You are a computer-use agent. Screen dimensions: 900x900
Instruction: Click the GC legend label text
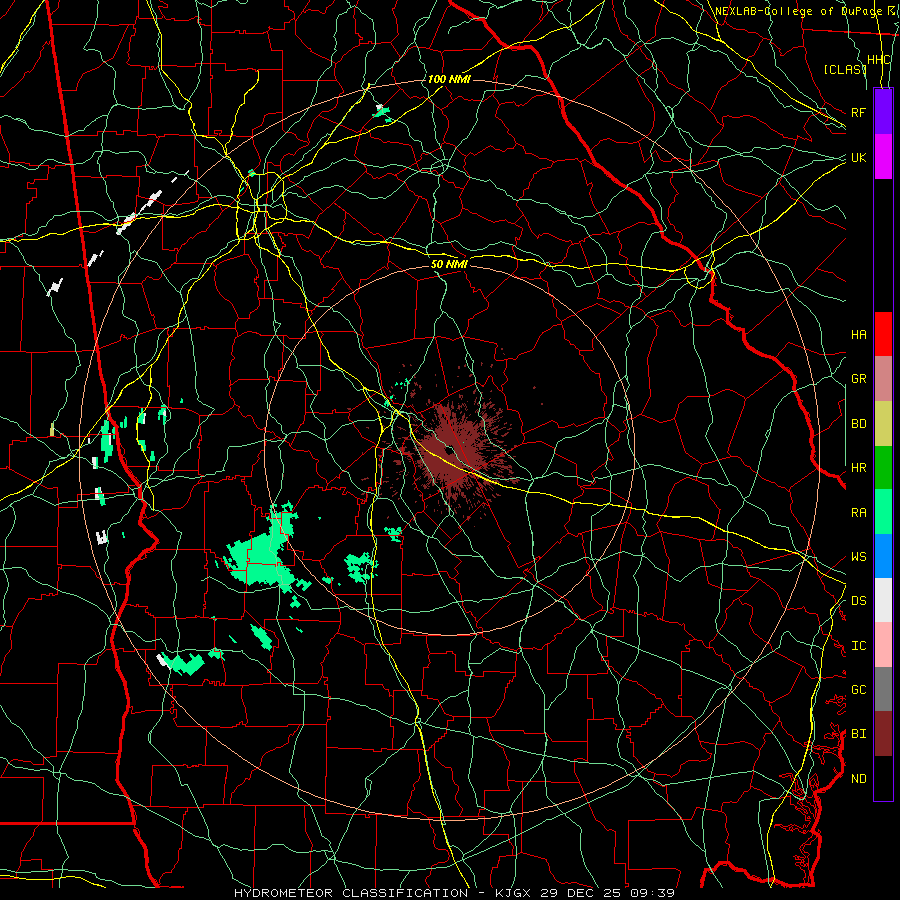click(x=858, y=689)
